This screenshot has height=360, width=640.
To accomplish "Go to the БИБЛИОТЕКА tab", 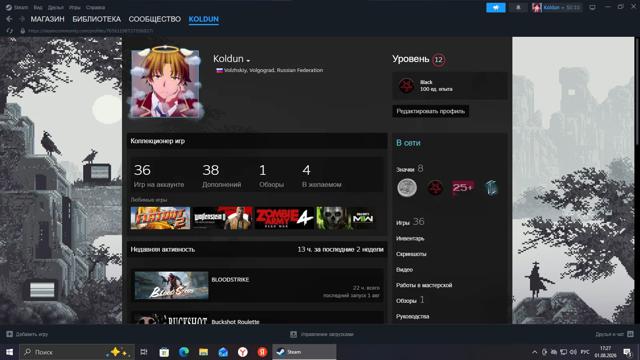I will click(97, 19).
